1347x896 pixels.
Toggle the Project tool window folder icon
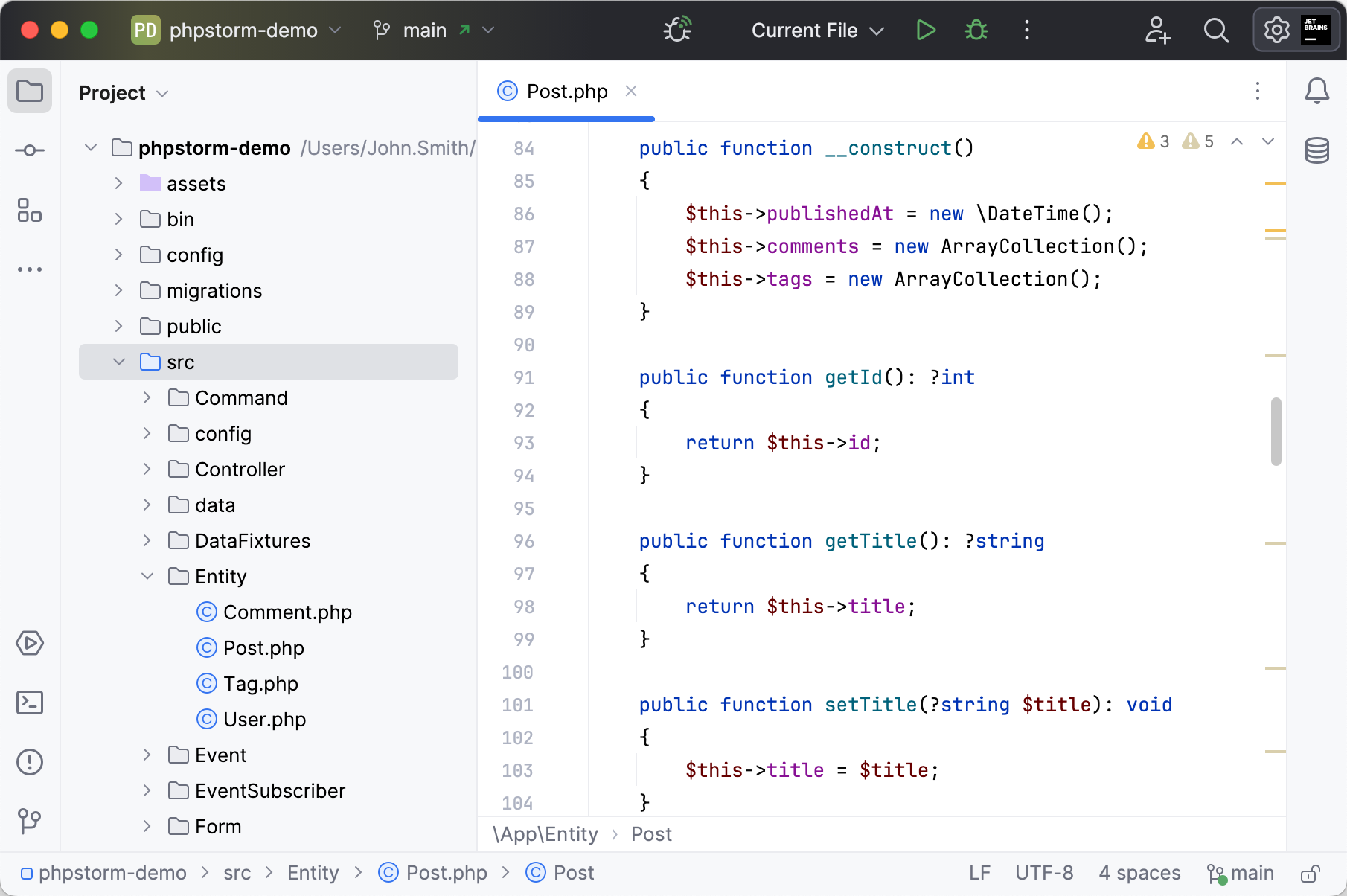point(30,91)
